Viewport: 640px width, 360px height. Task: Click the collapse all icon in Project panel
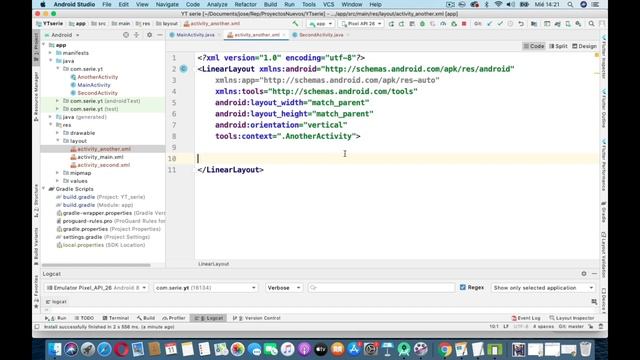[137, 35]
